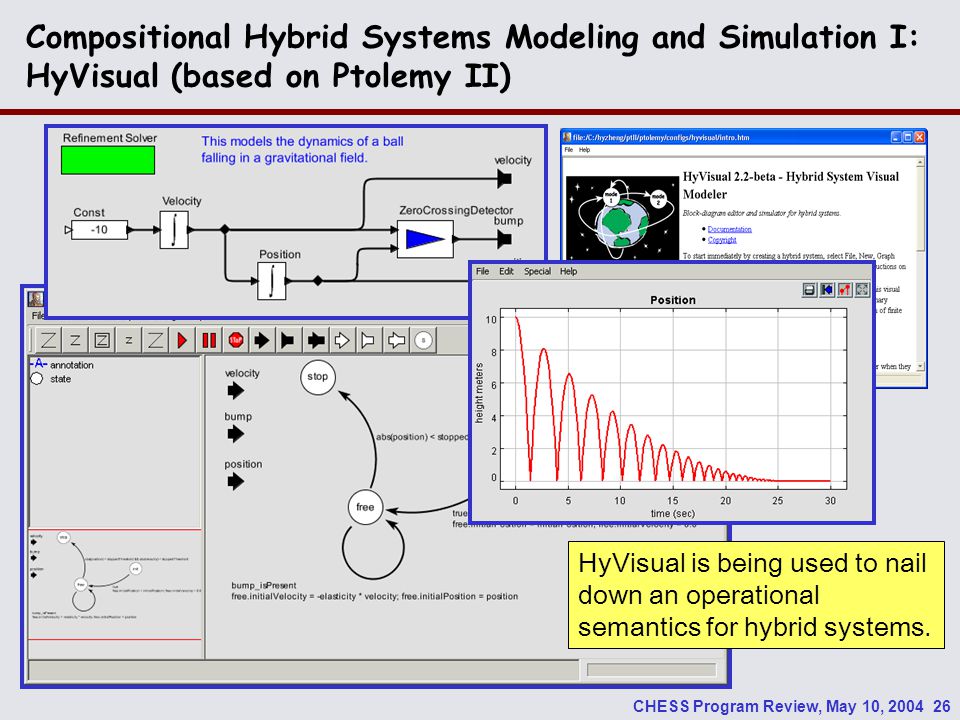This screenshot has height=720, width=960.
Task: Click the scroll down arrow in intro window
Action: pos(920,366)
